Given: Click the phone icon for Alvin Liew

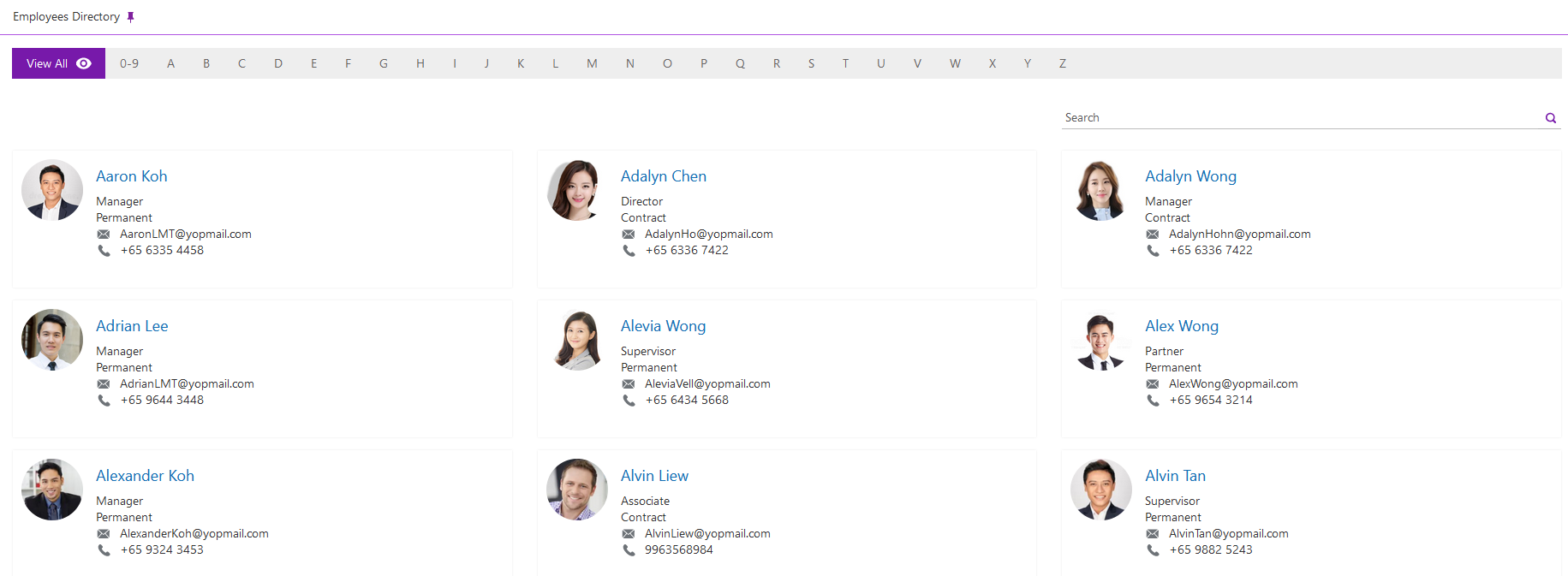Looking at the screenshot, I should [x=629, y=550].
